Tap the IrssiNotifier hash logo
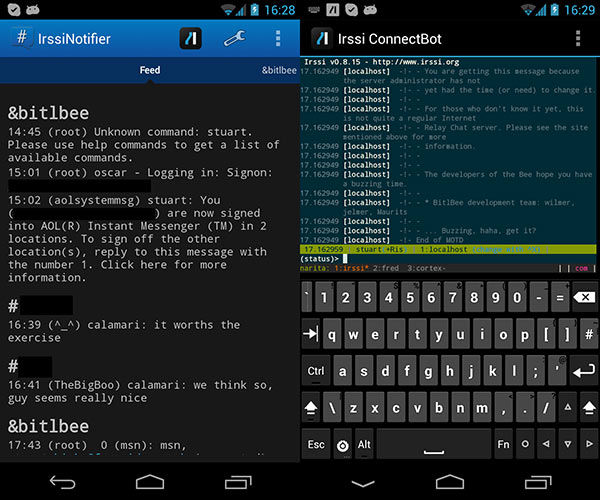The width and height of the screenshot is (600, 500). 22,38
